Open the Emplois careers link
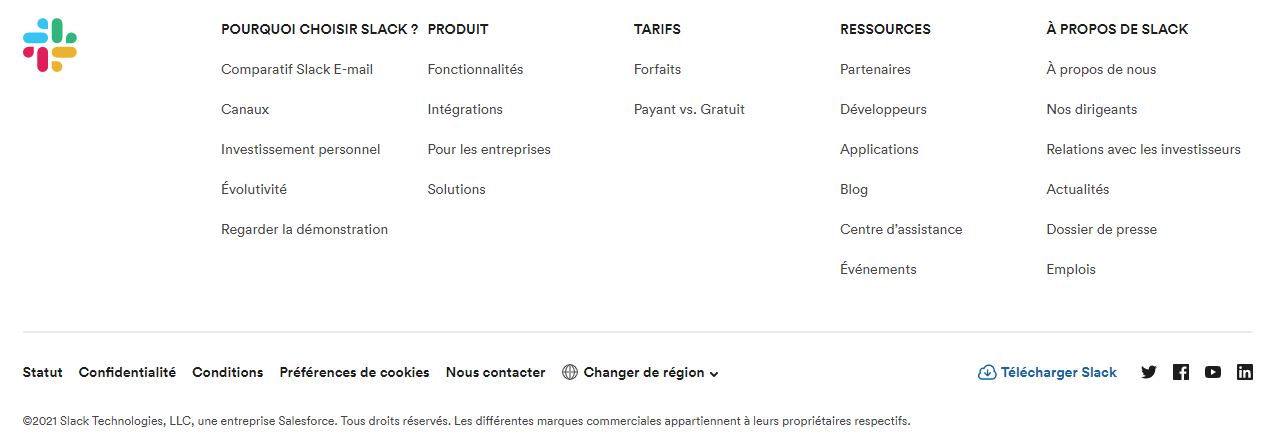Image resolution: width=1275 pixels, height=436 pixels. click(x=1071, y=269)
